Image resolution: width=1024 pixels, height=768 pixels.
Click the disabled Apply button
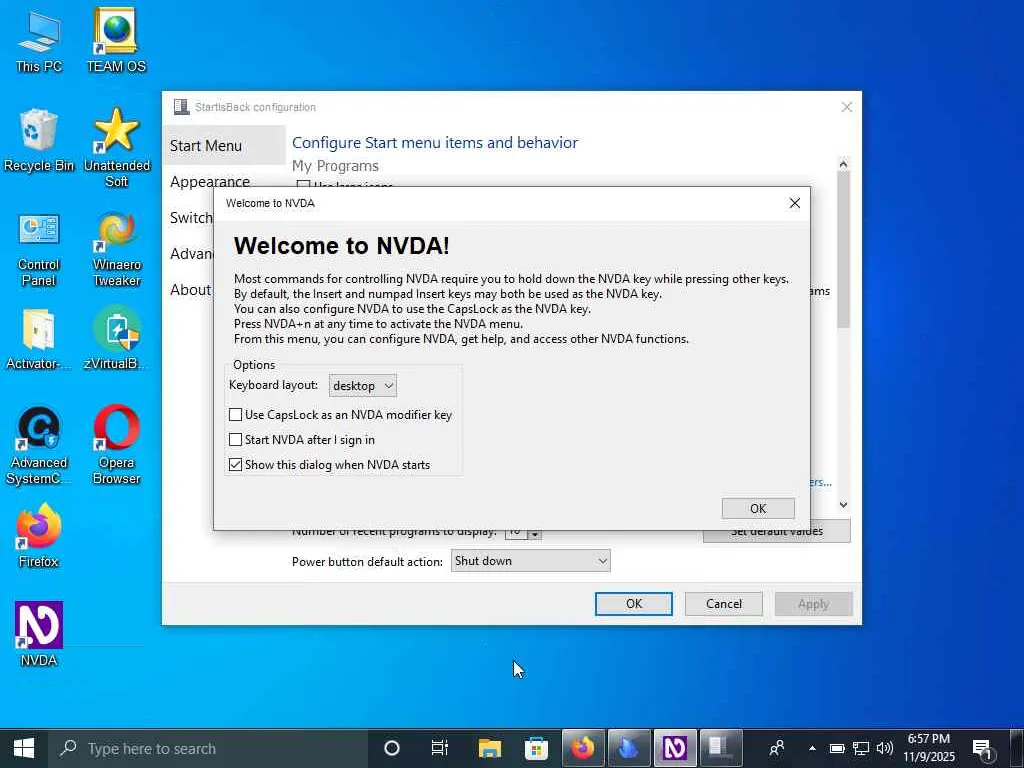813,604
